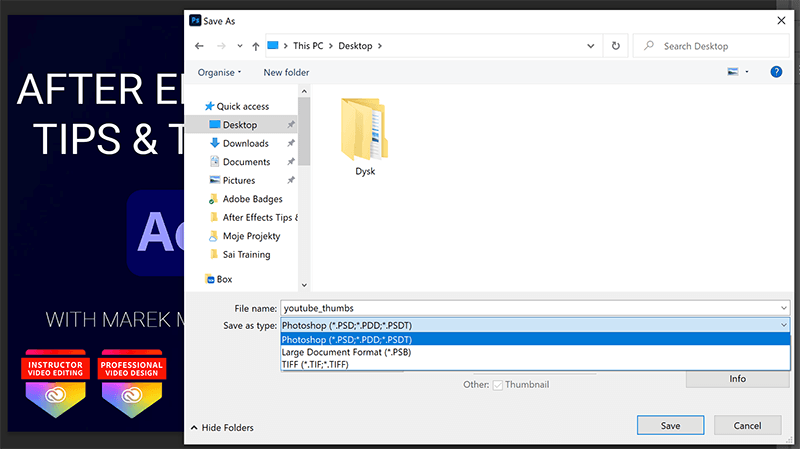
Task: Click the pin icon next to Pictures
Action: (291, 180)
